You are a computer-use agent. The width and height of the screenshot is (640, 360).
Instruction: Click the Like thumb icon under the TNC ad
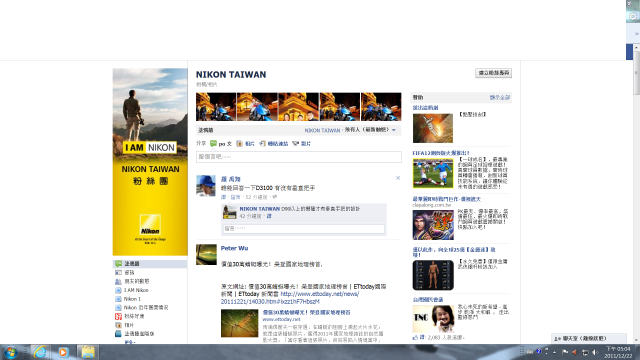(415, 338)
